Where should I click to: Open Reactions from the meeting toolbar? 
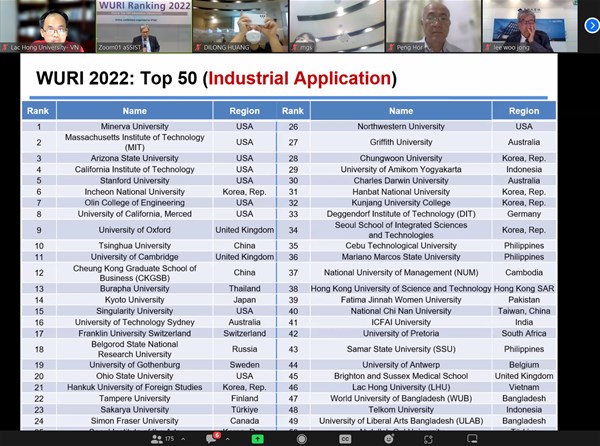click(x=389, y=439)
